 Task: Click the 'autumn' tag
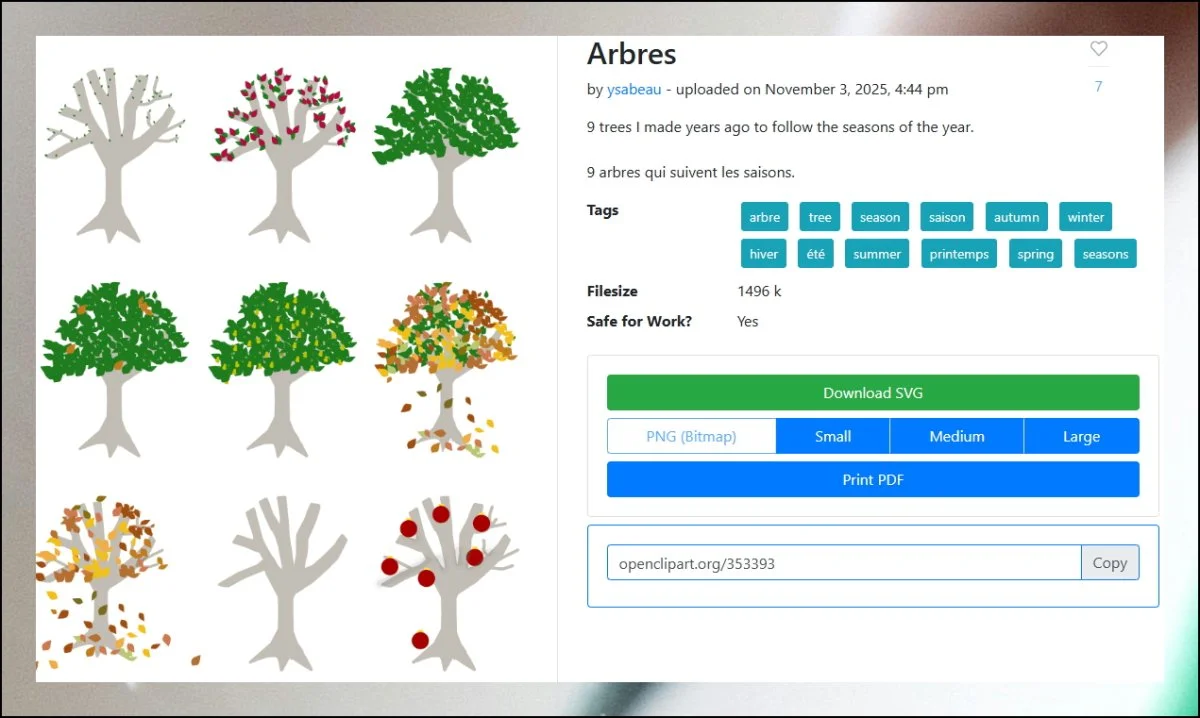coord(1016,217)
